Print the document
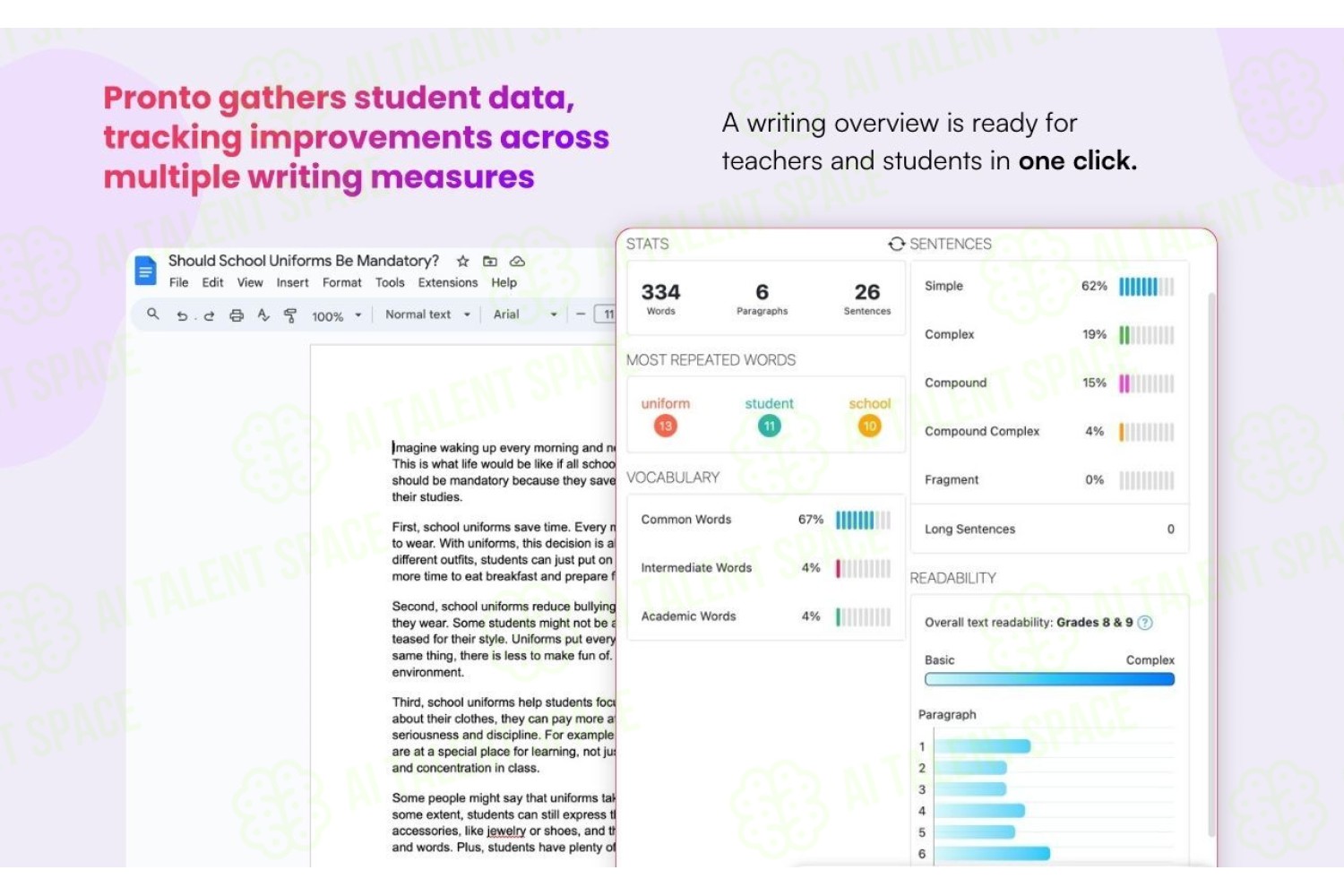The width and height of the screenshot is (1344, 896). [237, 315]
